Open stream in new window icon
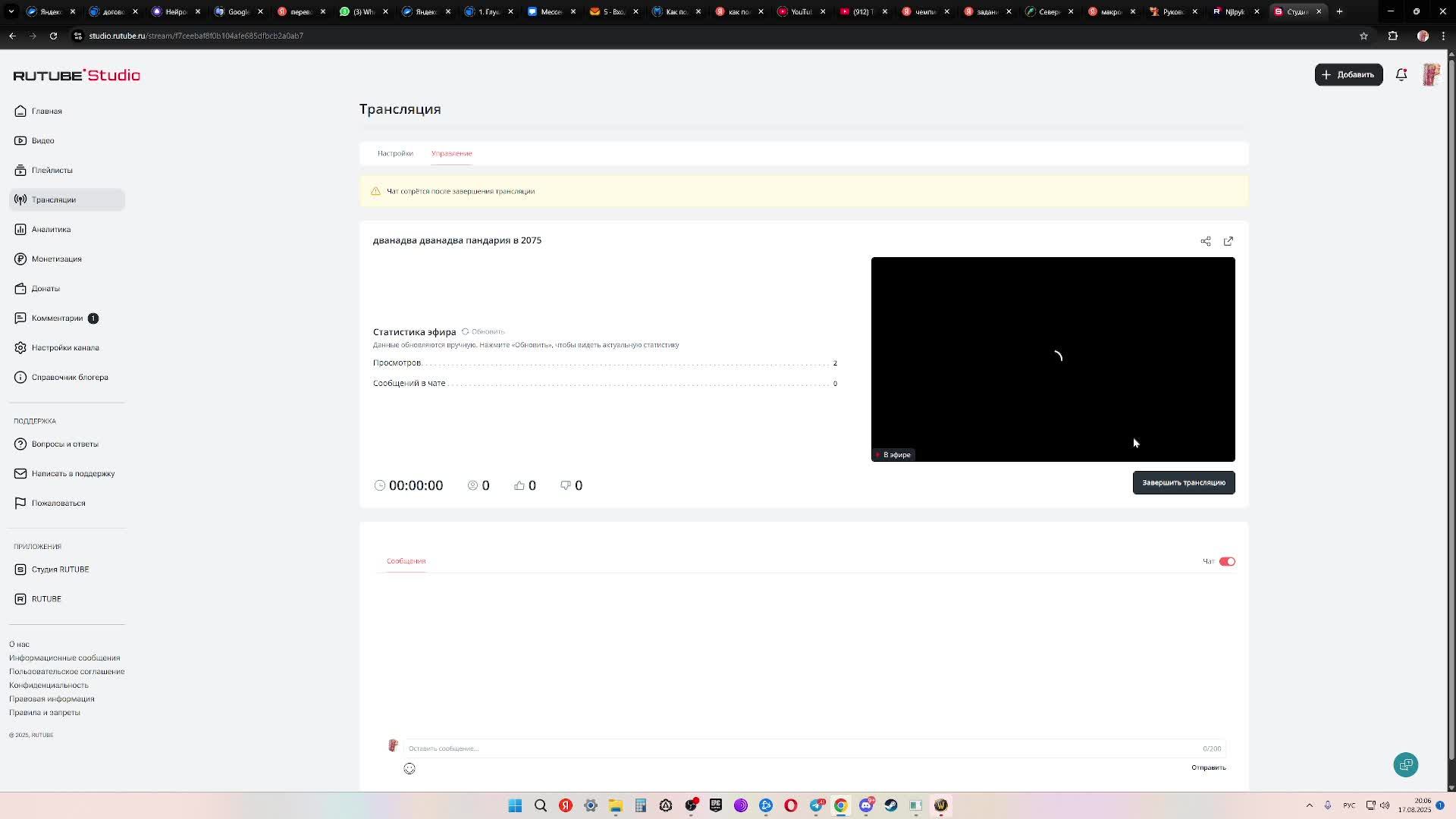1456x819 pixels. pyautogui.click(x=1228, y=241)
